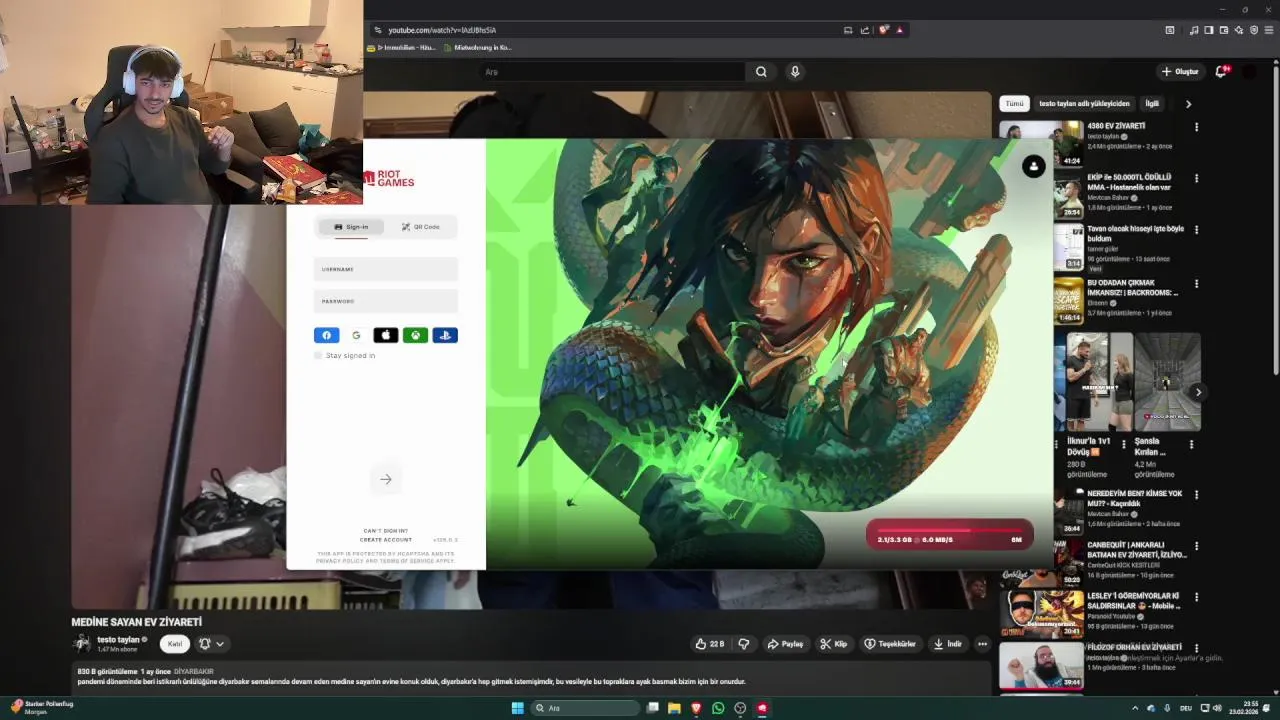Sign in with Apple icon
Screen dimensions: 1280x720
tap(386, 335)
